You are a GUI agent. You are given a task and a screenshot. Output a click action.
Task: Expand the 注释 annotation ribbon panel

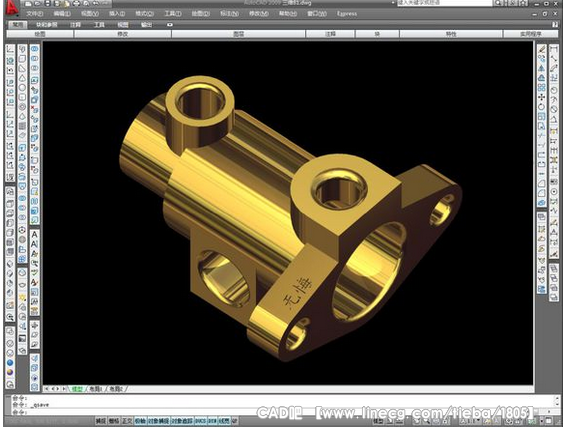(330, 34)
